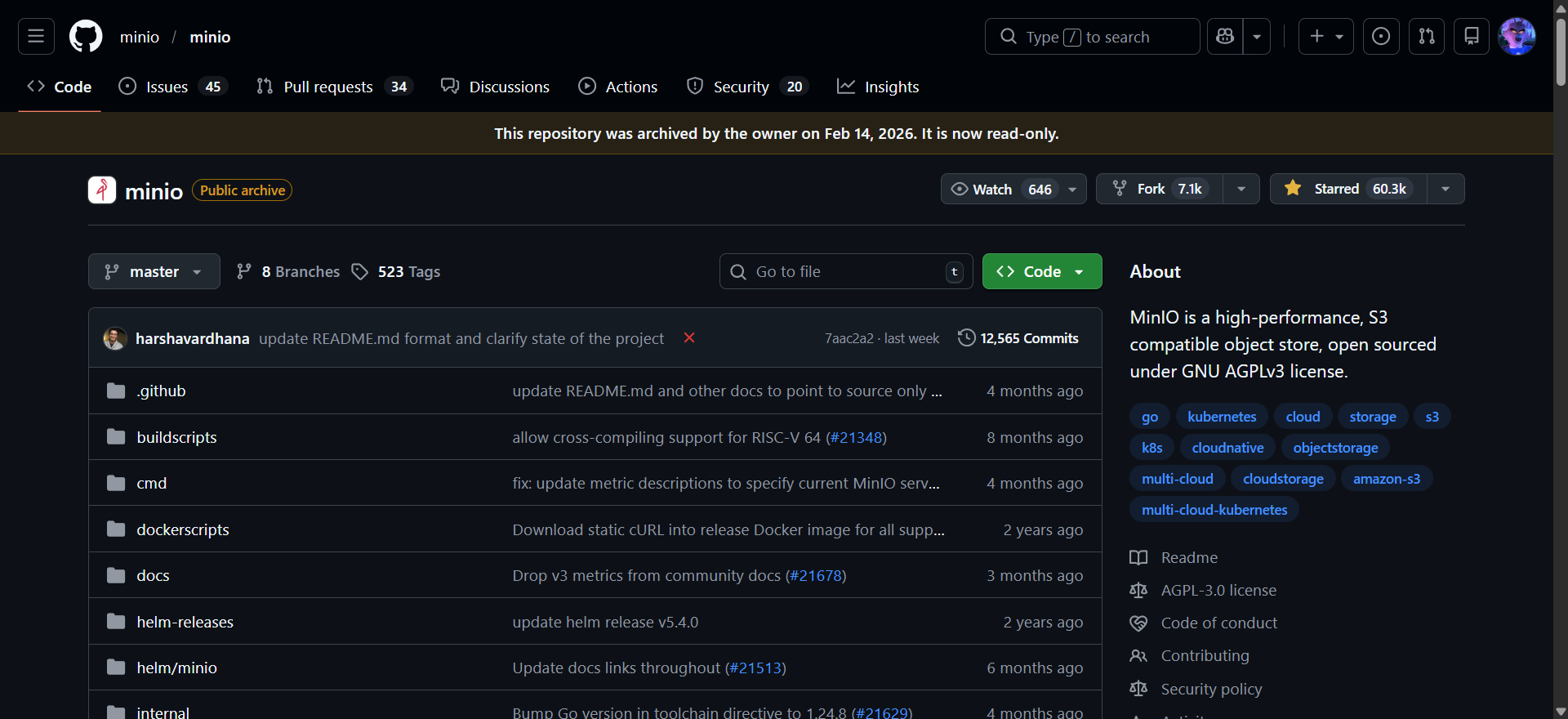
Task: Switch to the Pull requests tab
Action: (335, 87)
